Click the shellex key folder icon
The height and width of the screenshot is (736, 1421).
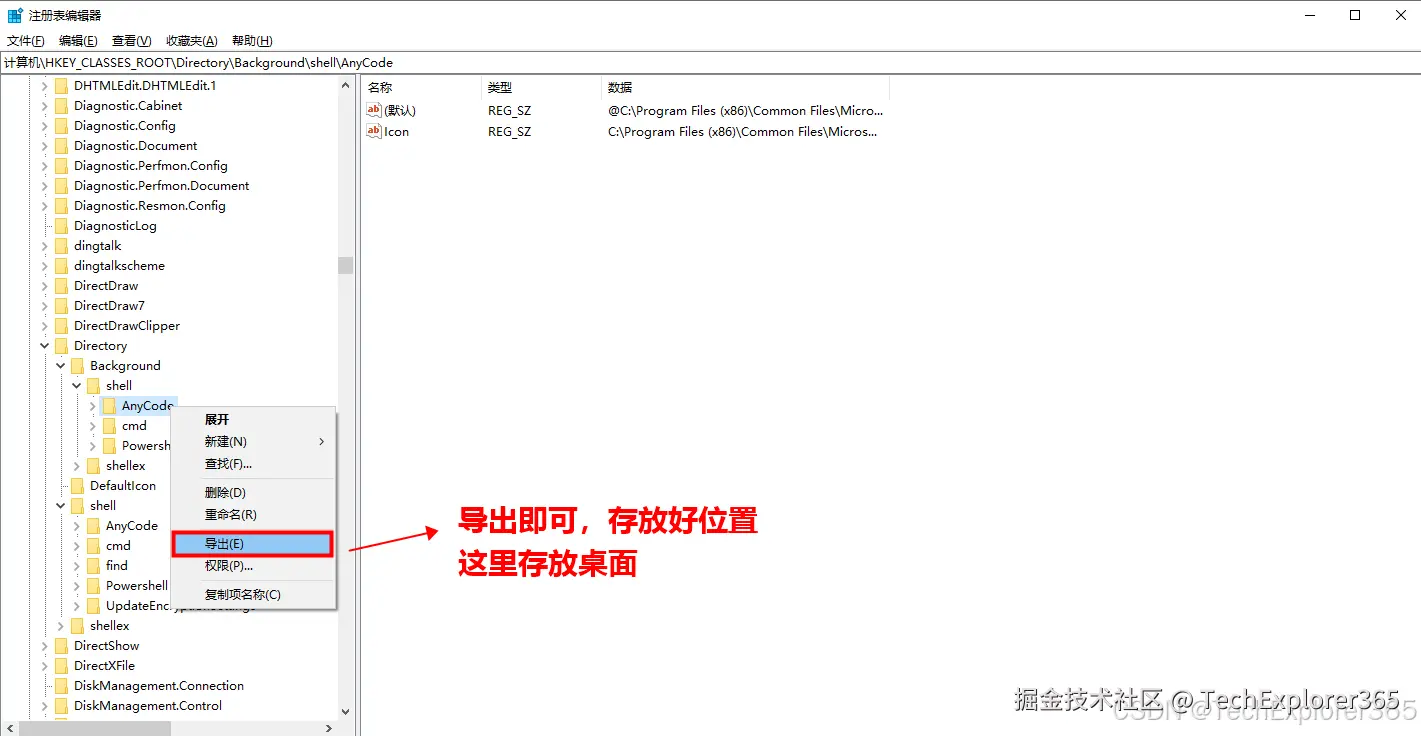click(92, 465)
